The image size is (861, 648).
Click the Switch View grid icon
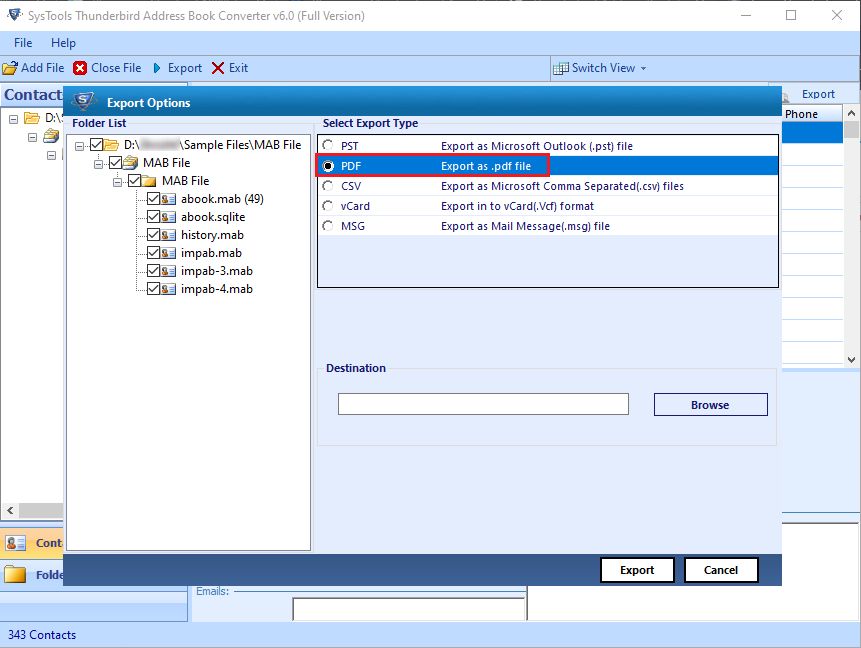561,68
